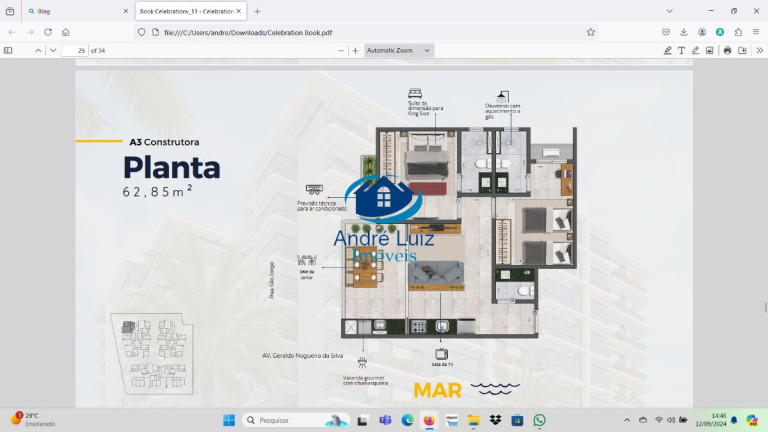
Task: Click the address bar with file path
Action: pos(367,32)
